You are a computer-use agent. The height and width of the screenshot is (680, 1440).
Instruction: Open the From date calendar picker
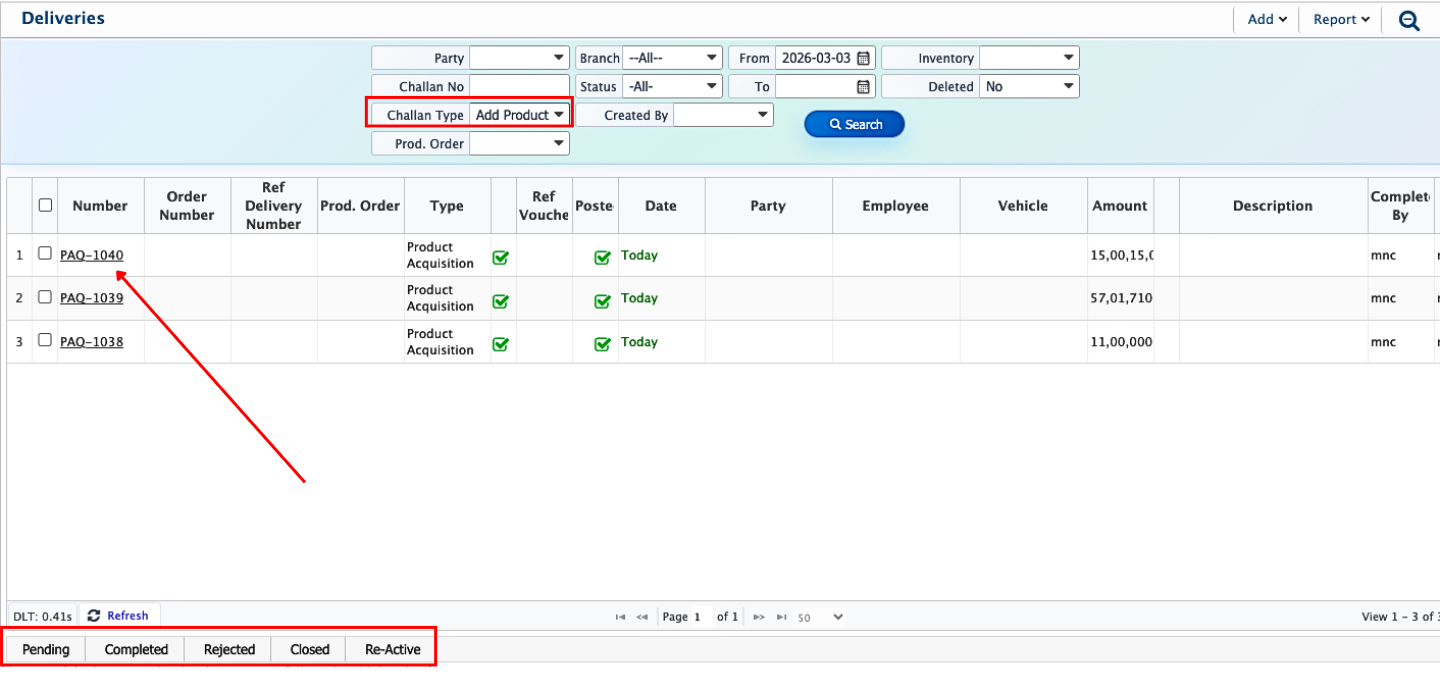tap(864, 58)
